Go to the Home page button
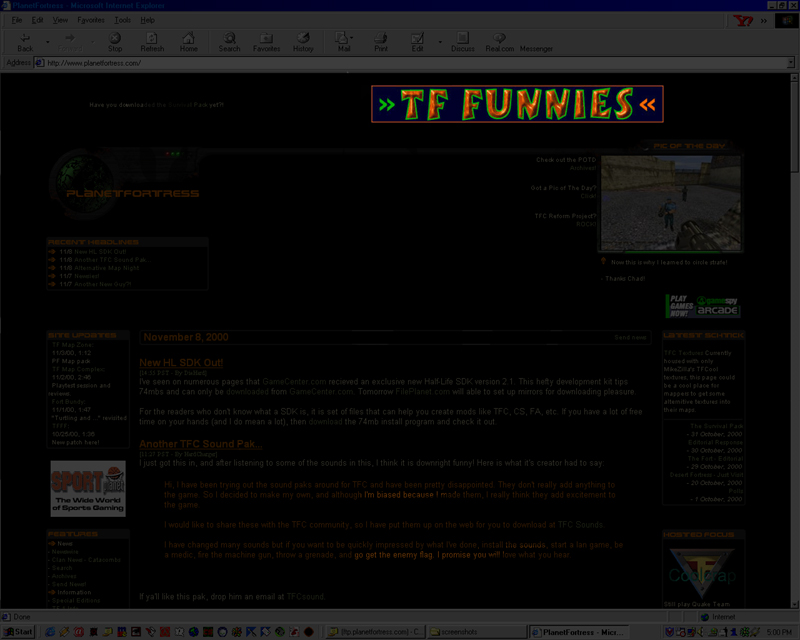Viewport: 800px width, 640px height. click(x=188, y=42)
